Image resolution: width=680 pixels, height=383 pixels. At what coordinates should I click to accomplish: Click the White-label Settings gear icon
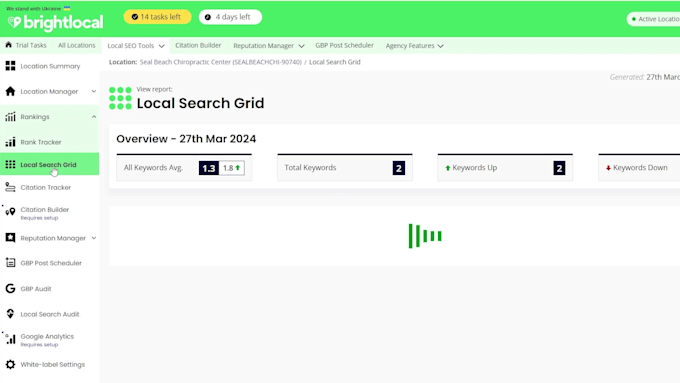[10, 364]
